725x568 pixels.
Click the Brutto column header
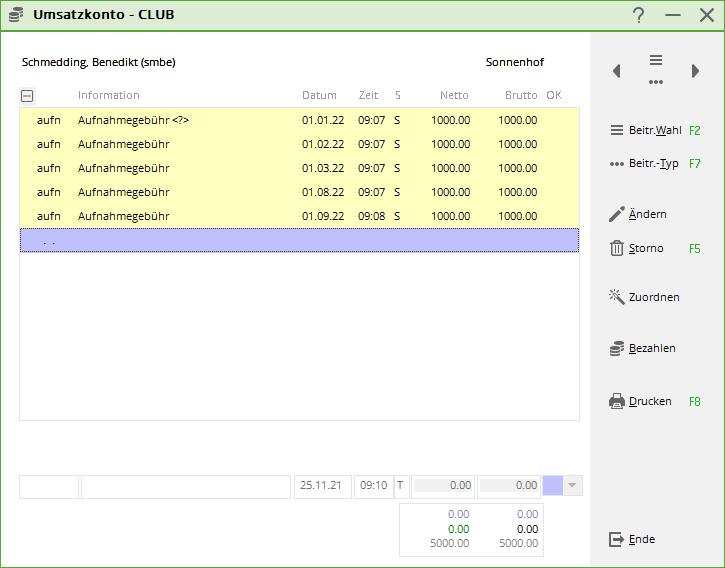(x=520, y=95)
